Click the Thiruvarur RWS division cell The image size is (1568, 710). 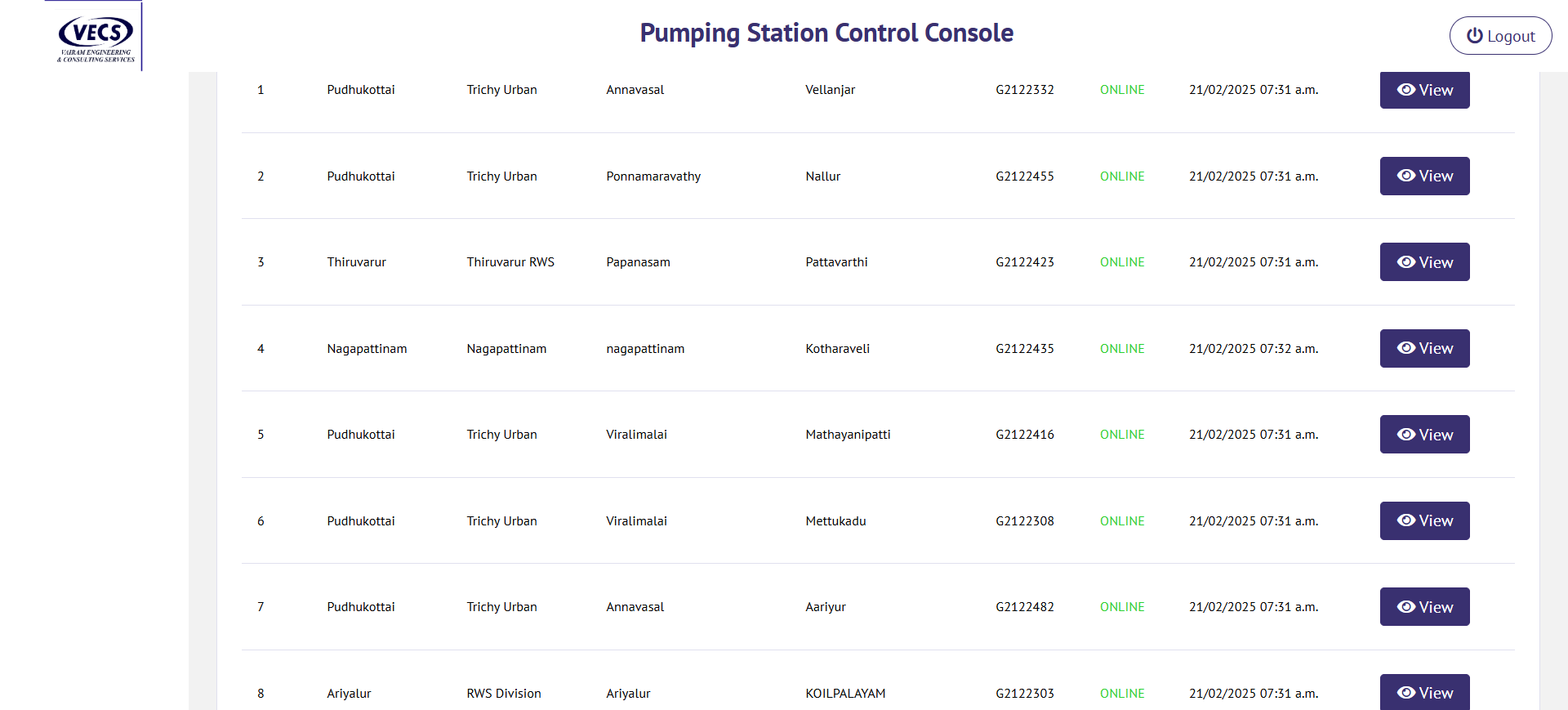(510, 262)
